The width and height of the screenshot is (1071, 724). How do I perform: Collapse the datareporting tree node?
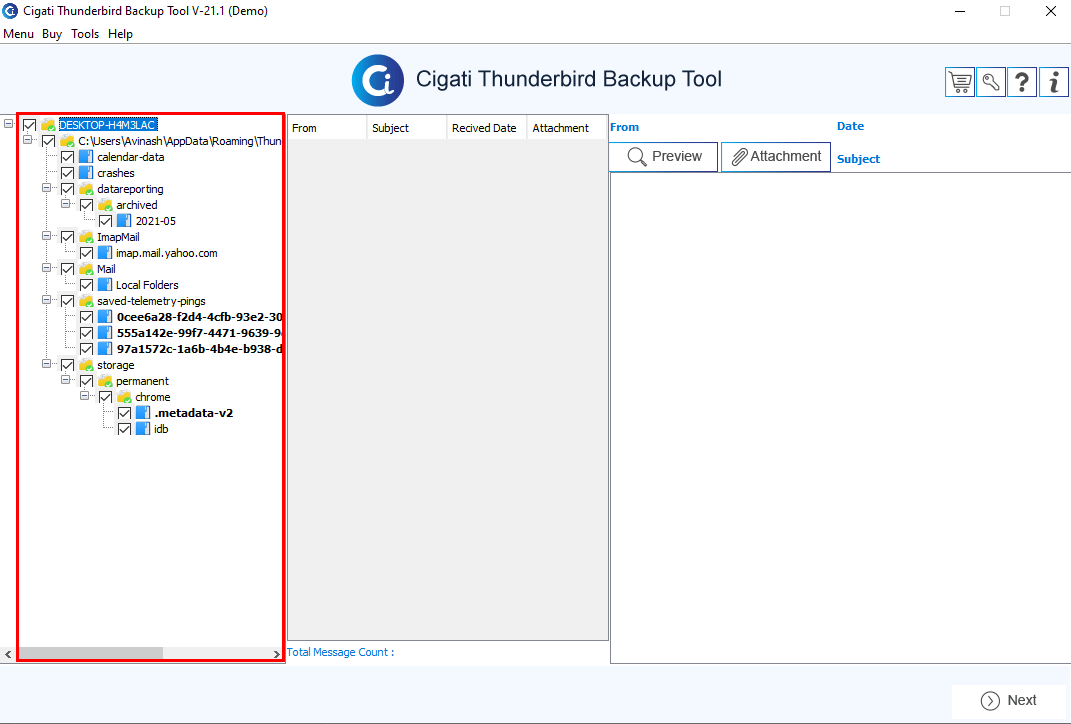click(x=47, y=188)
